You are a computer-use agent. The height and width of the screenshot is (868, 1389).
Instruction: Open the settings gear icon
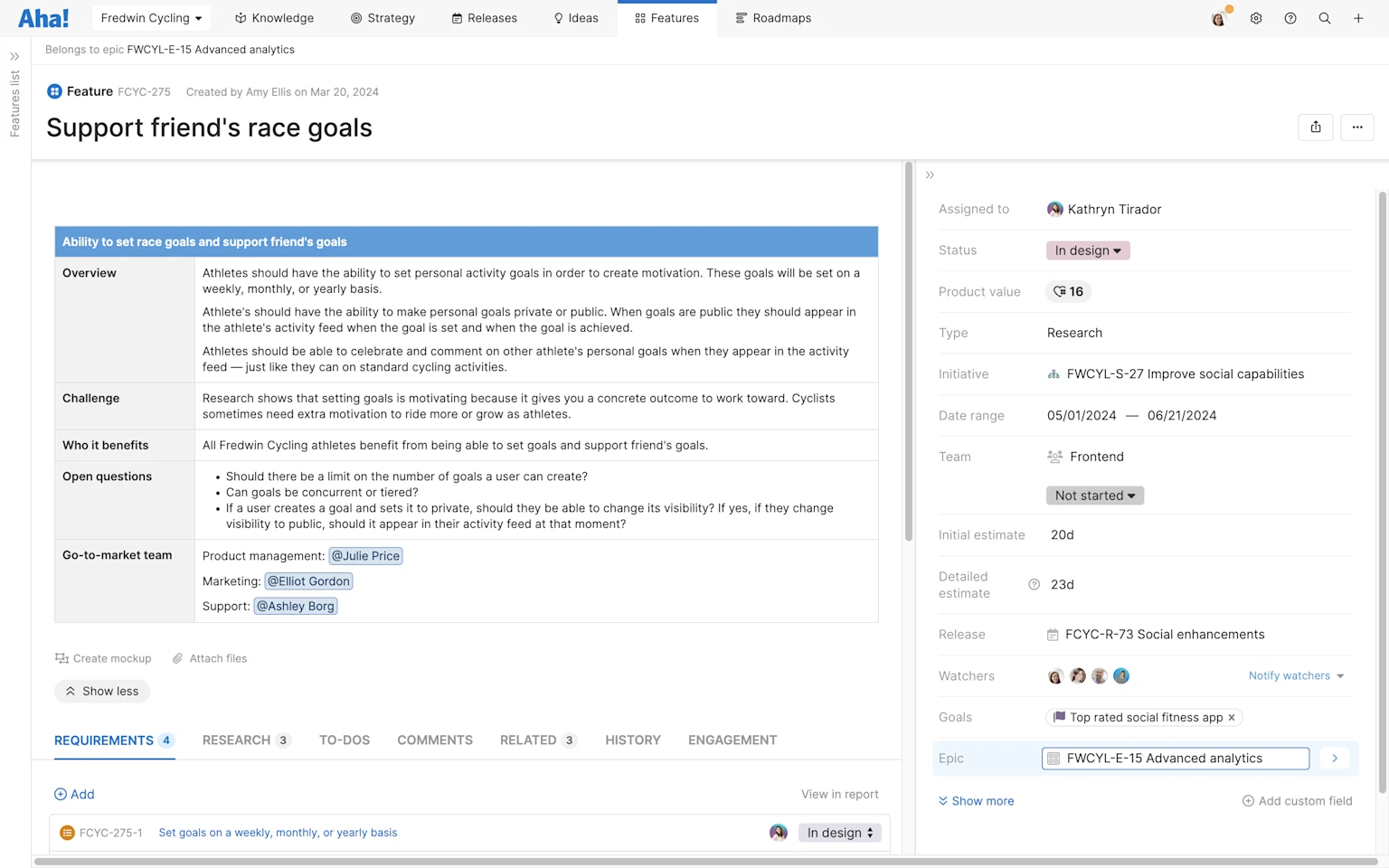click(1255, 18)
